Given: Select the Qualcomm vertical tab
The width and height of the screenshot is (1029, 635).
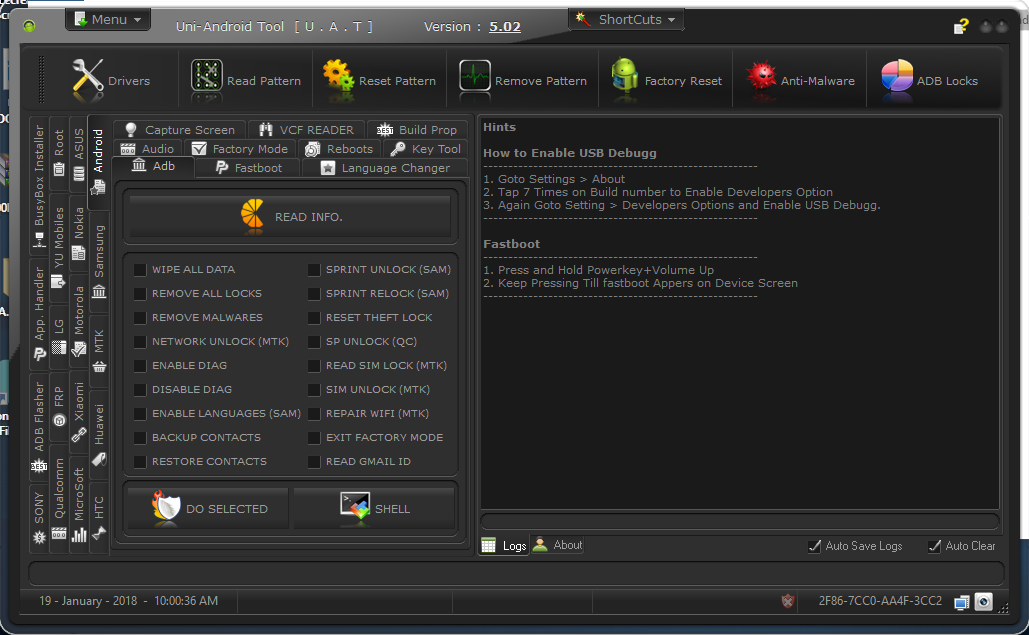Looking at the screenshot, I should pyautogui.click(x=59, y=499).
